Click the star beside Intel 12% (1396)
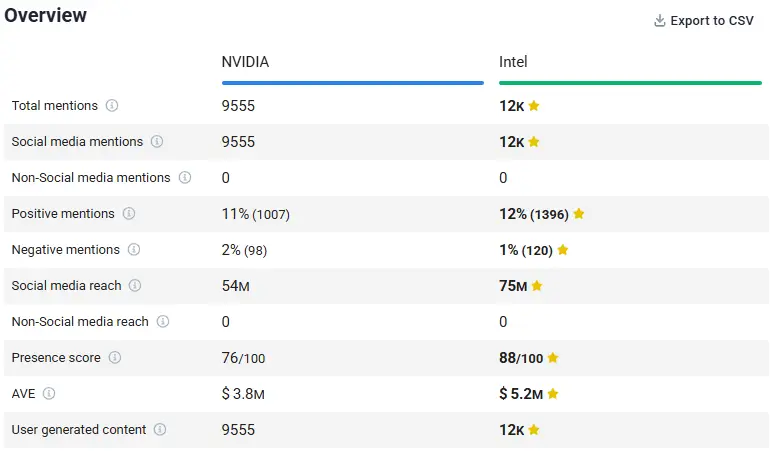Image resolution: width=771 pixels, height=451 pixels. pyautogui.click(x=579, y=213)
